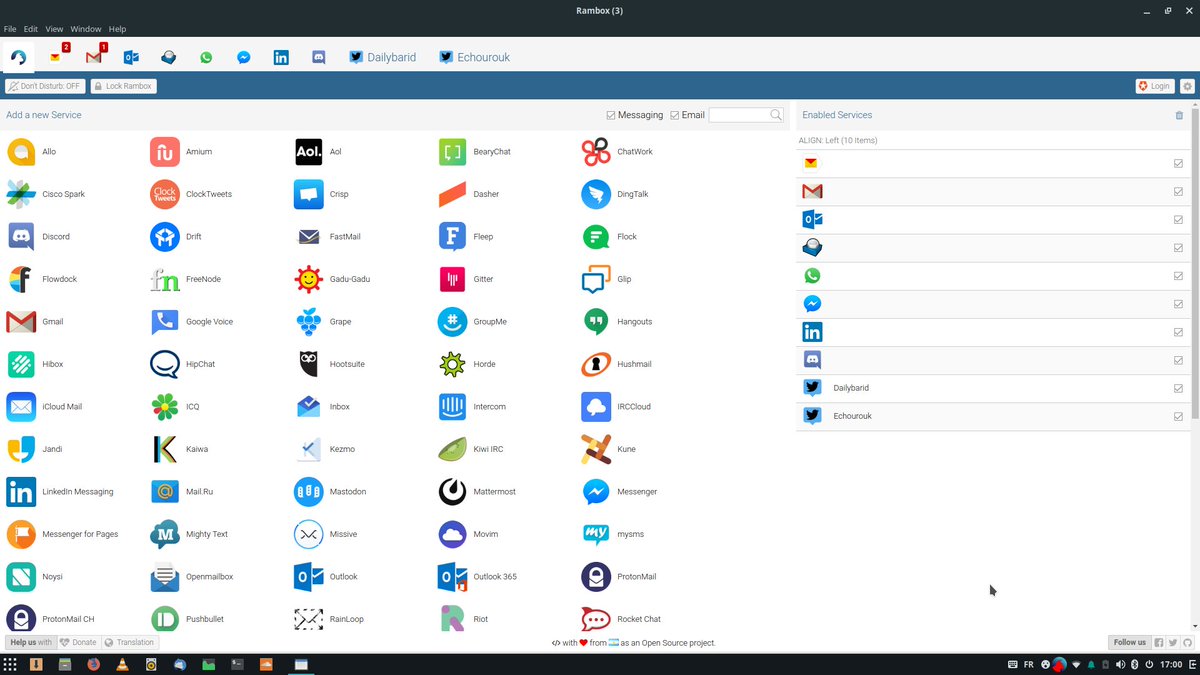
Task: Open the Help menu
Action: pos(117,29)
